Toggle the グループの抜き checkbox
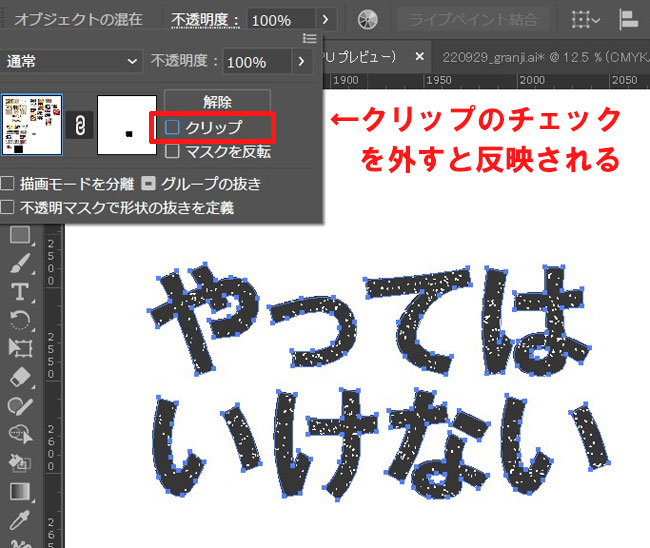Image resolution: width=650 pixels, height=548 pixels. pos(148,183)
